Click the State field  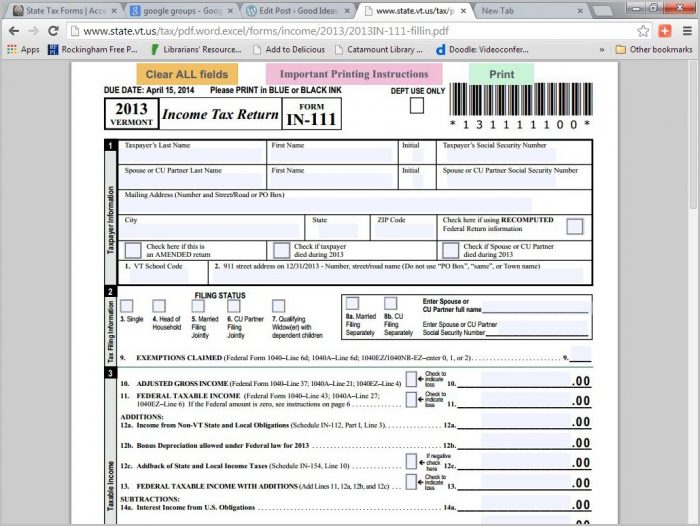click(x=338, y=230)
